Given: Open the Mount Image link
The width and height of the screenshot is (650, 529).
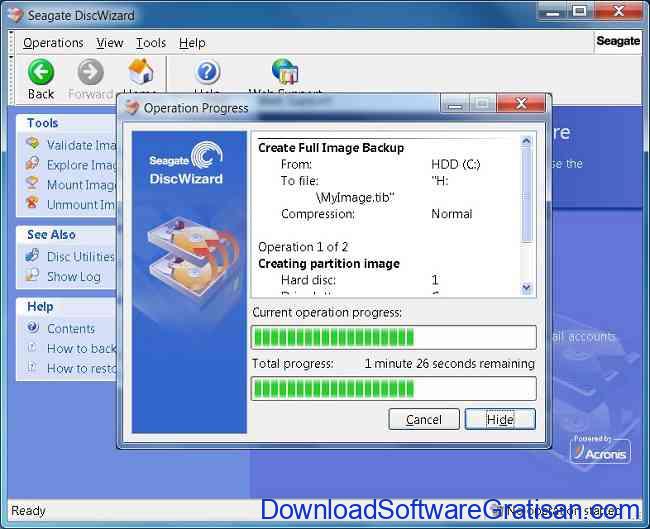Looking at the screenshot, I should click(x=82, y=184).
